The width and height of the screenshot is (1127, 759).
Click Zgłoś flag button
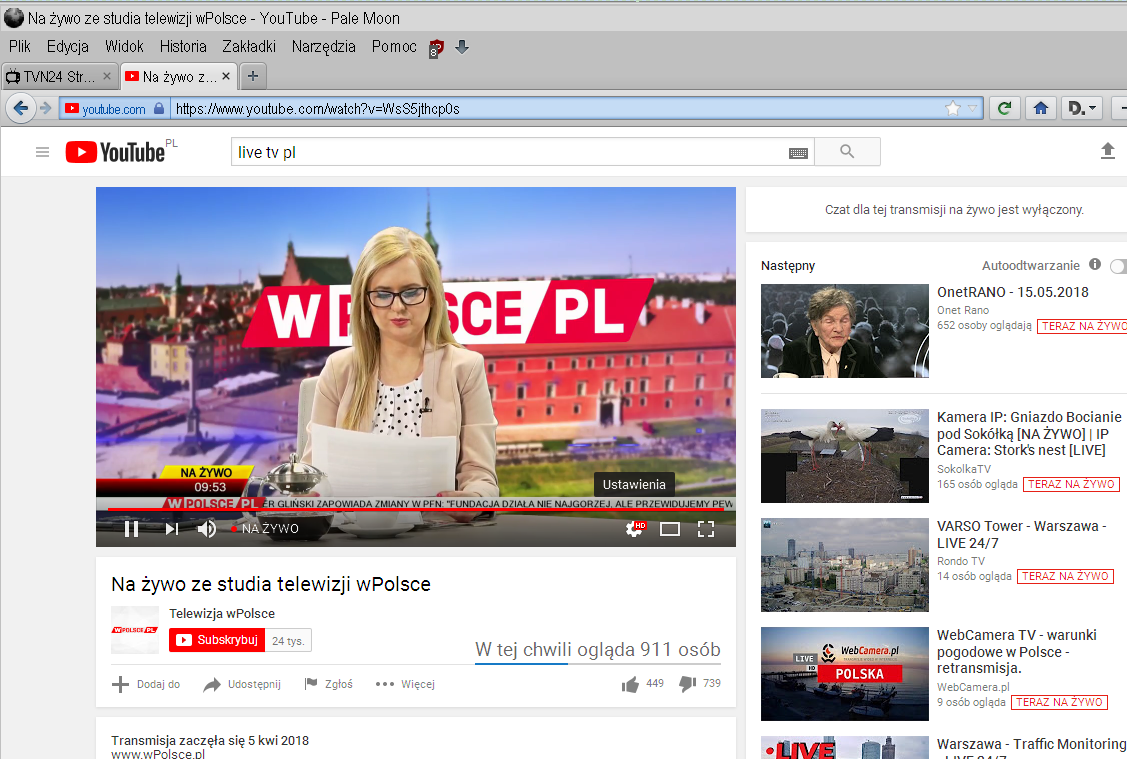coord(328,684)
